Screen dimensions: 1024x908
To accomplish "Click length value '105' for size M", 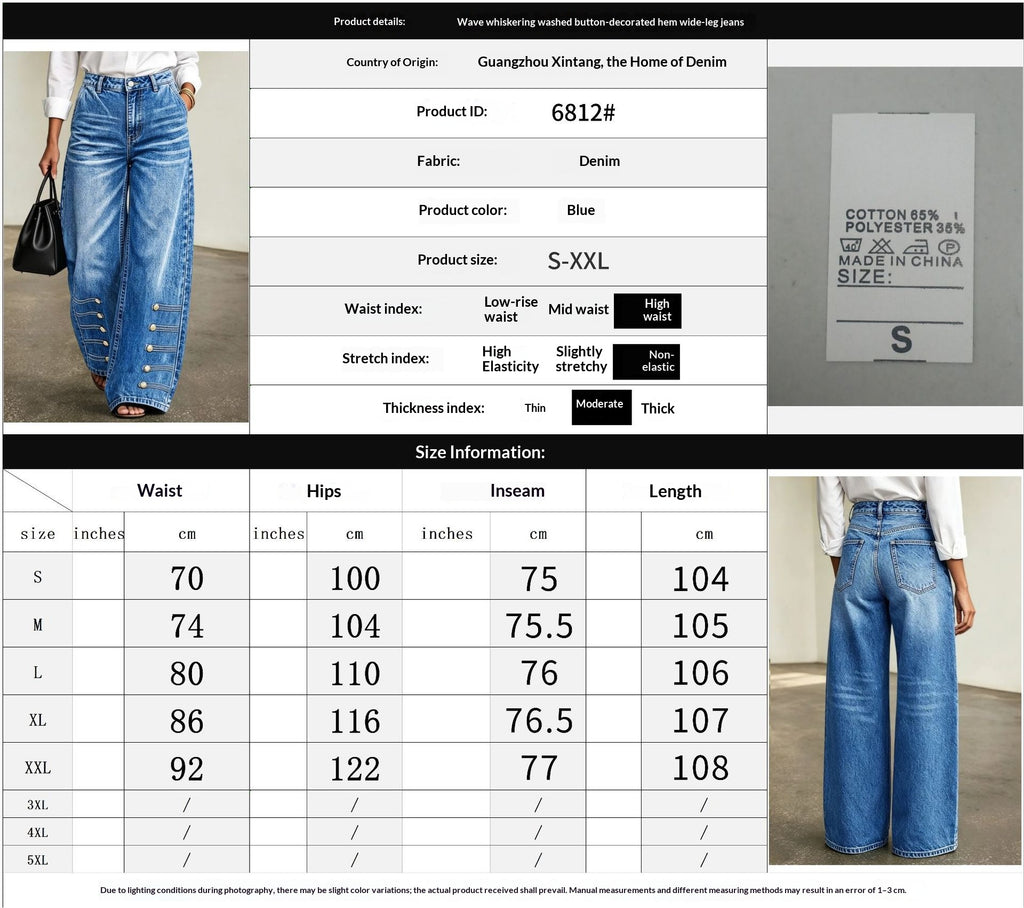I will point(701,626).
